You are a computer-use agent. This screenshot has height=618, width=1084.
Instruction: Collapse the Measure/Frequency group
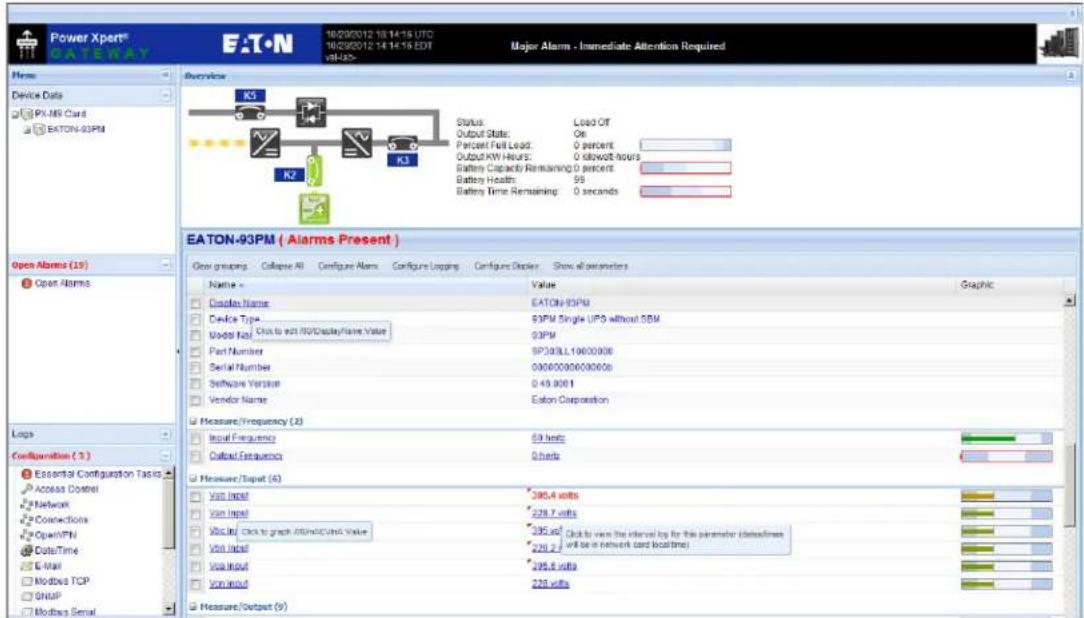[x=193, y=422]
